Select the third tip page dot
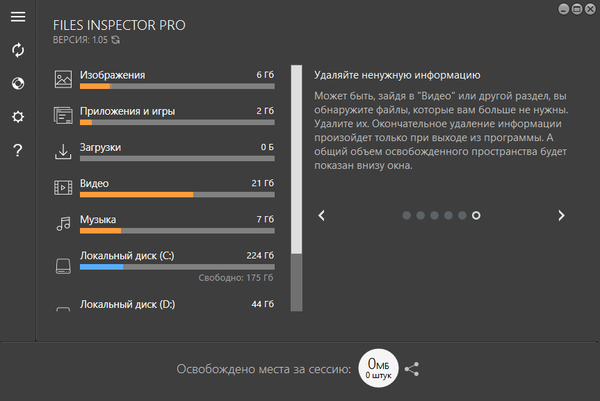The width and height of the screenshot is (600, 401). (434, 215)
